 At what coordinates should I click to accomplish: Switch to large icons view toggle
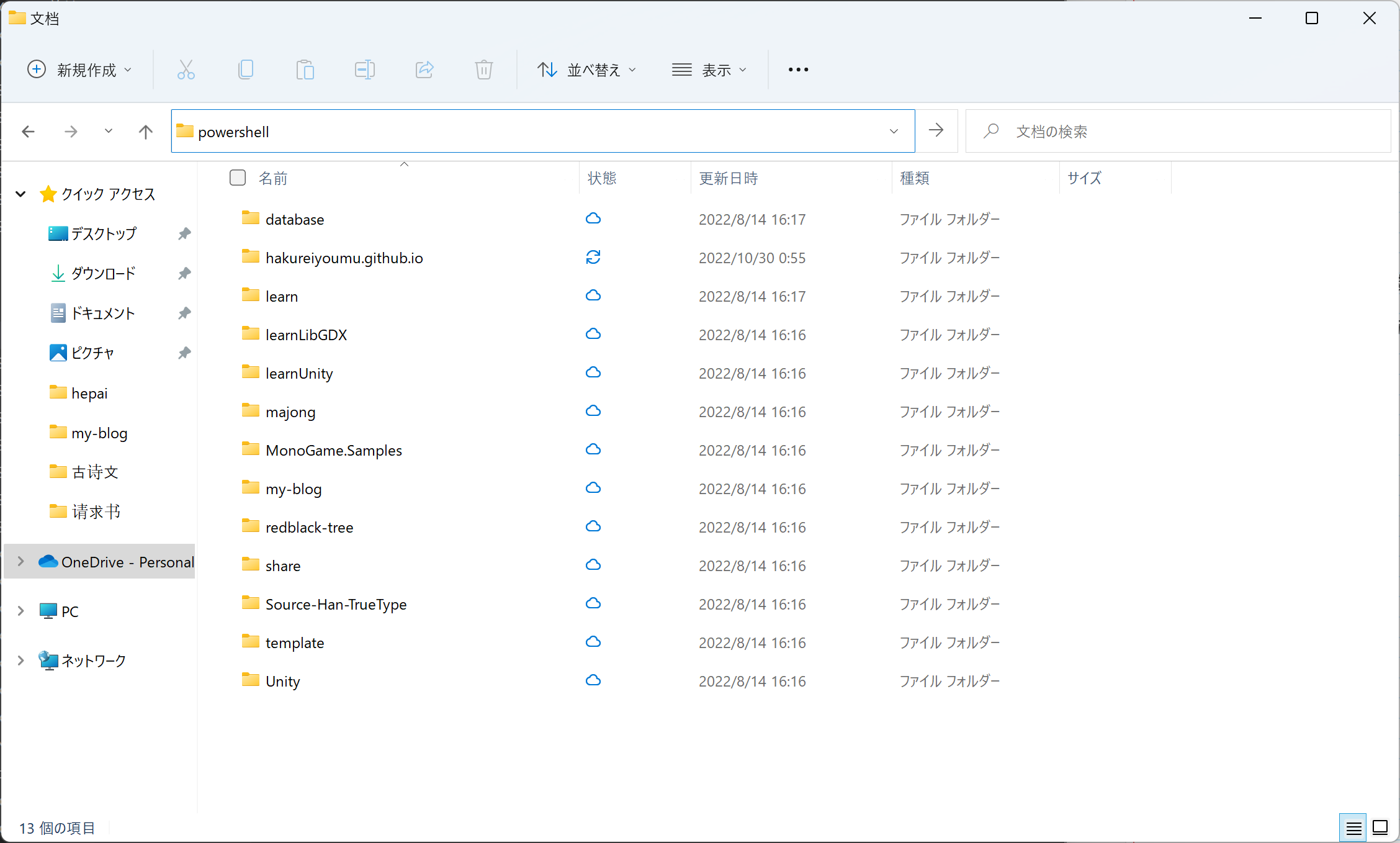coord(1380,827)
